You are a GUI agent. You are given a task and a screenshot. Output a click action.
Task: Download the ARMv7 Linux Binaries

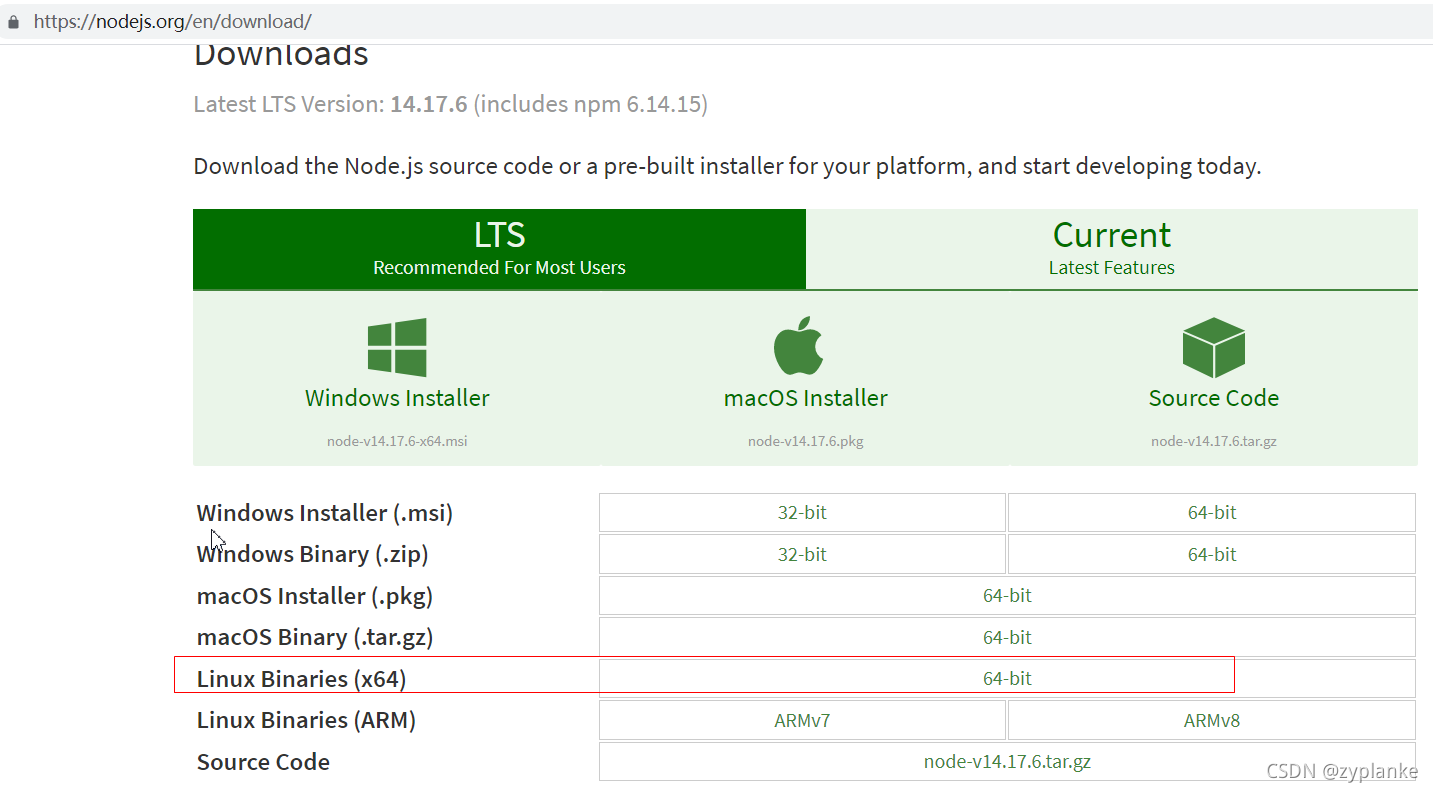(x=802, y=720)
